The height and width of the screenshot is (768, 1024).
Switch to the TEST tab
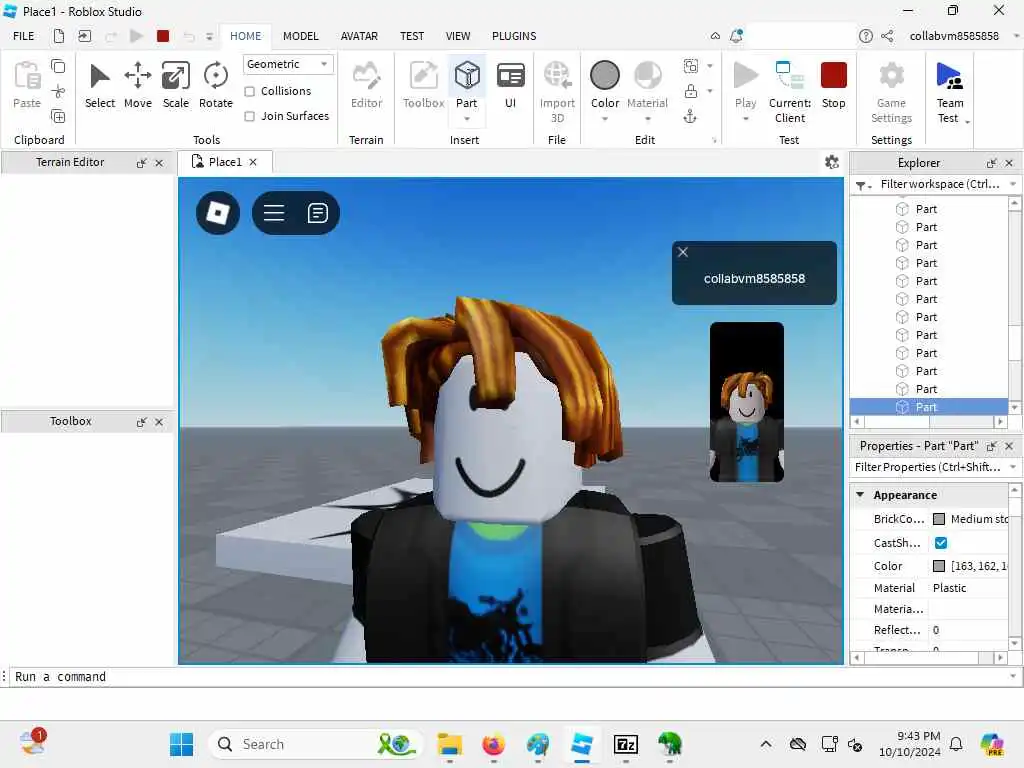pyautogui.click(x=412, y=36)
